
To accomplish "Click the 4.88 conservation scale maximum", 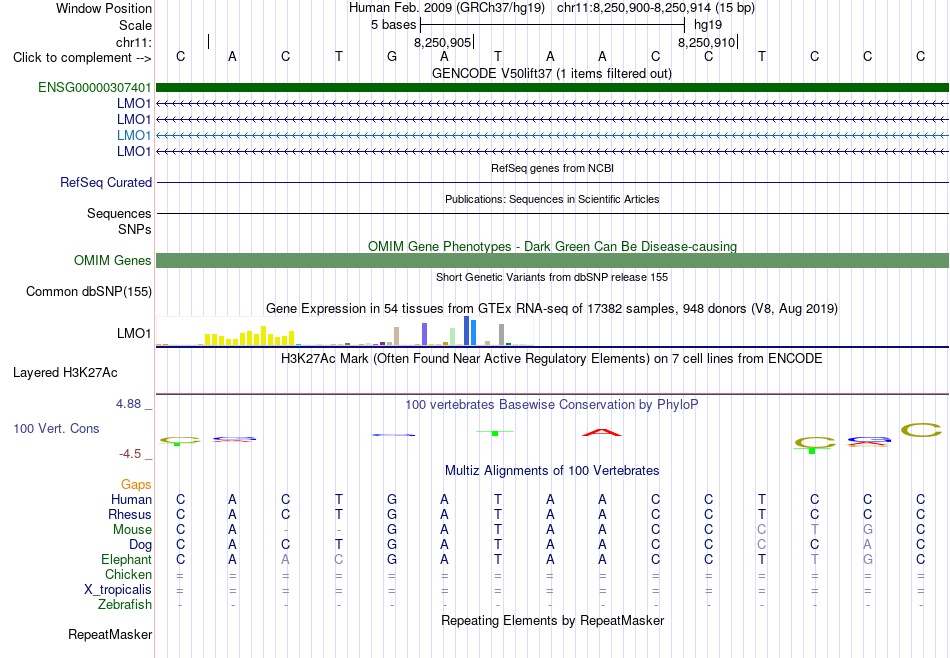I will coord(128,404).
